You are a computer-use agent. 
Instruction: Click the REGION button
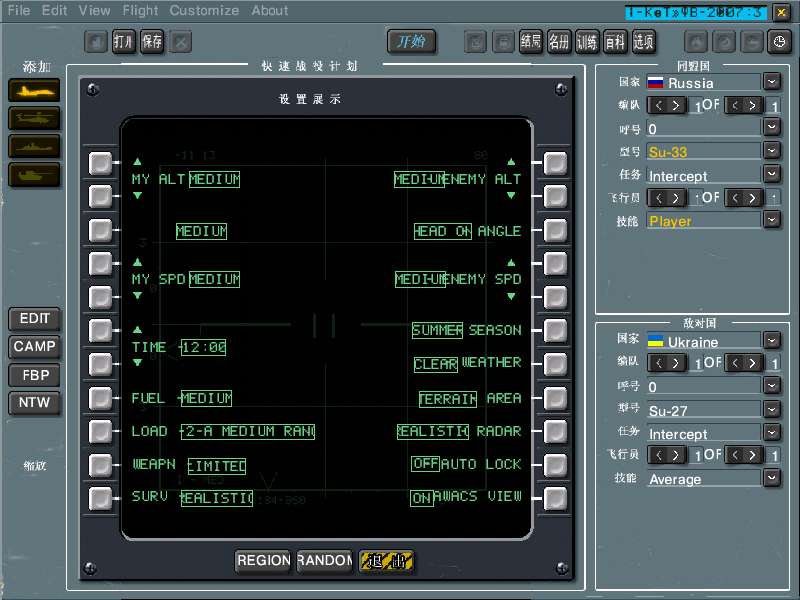(263, 561)
